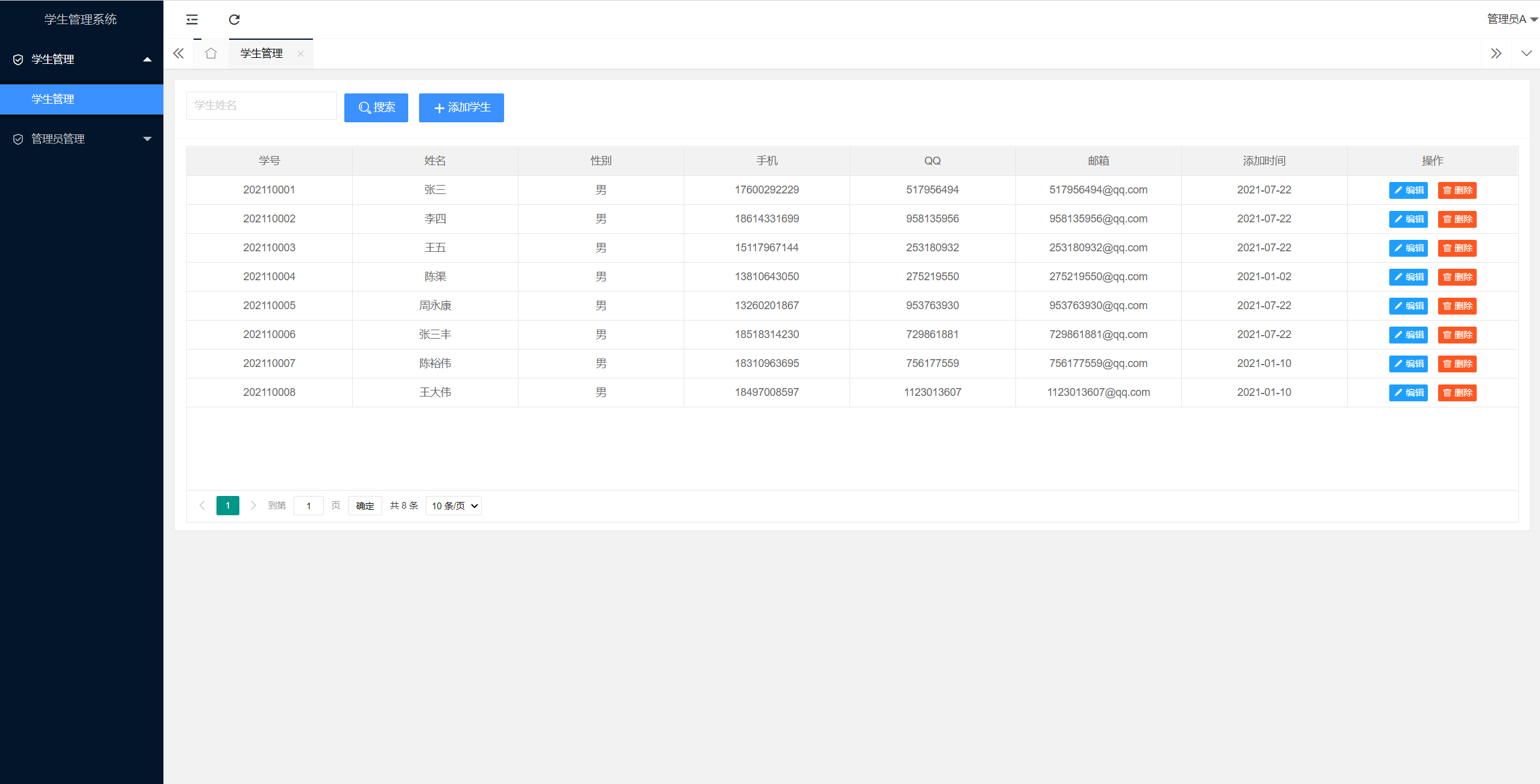This screenshot has height=784, width=1540.
Task: Select the 学生管理 submenu item
Action: point(53,99)
